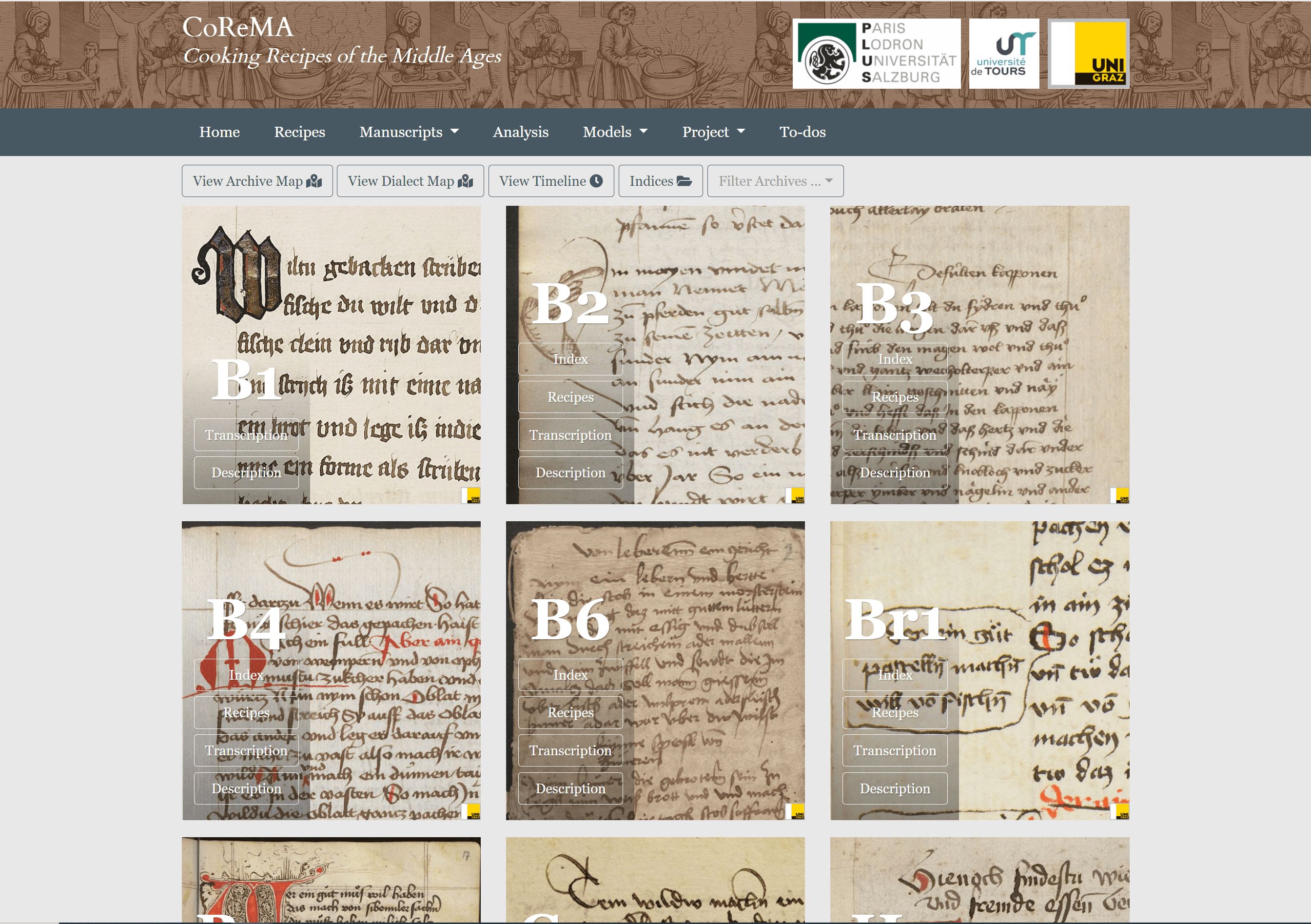Open View Archive Map with map icon
1311x924 pixels.
(x=257, y=181)
